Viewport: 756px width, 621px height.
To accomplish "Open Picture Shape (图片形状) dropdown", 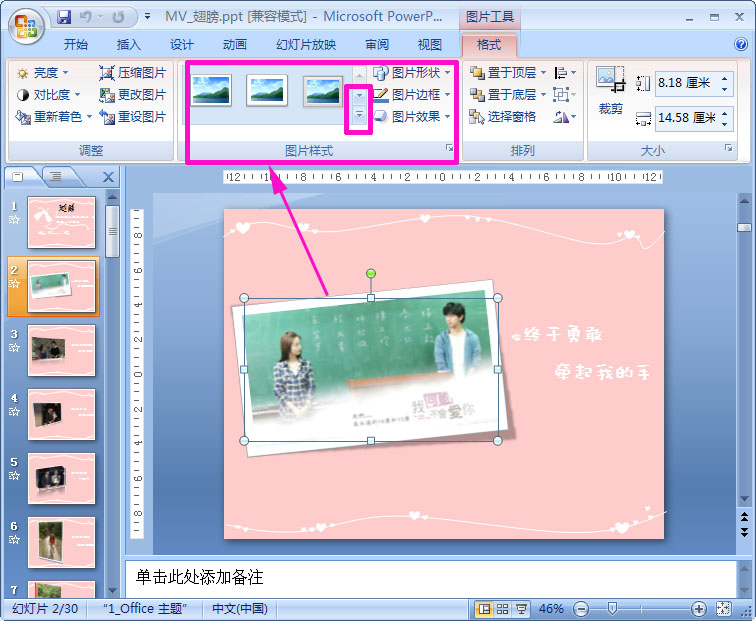I will pos(412,73).
